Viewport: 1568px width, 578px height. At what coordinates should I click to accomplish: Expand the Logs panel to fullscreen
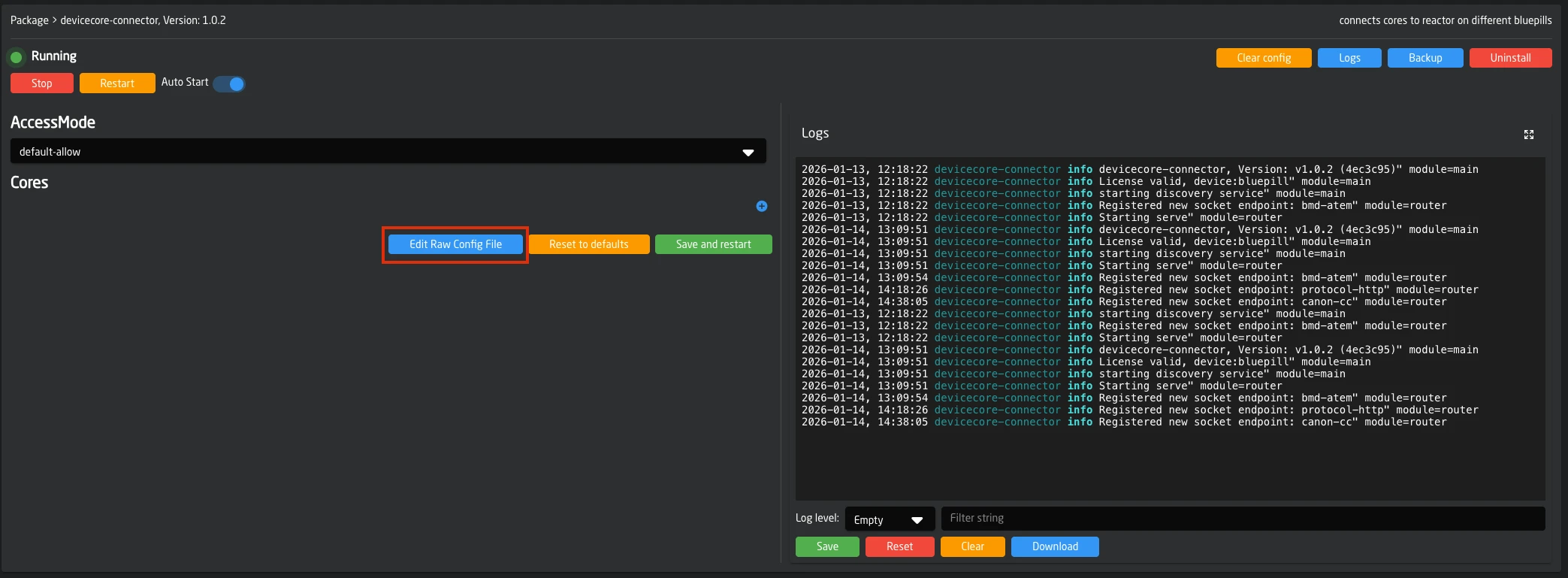point(1528,135)
